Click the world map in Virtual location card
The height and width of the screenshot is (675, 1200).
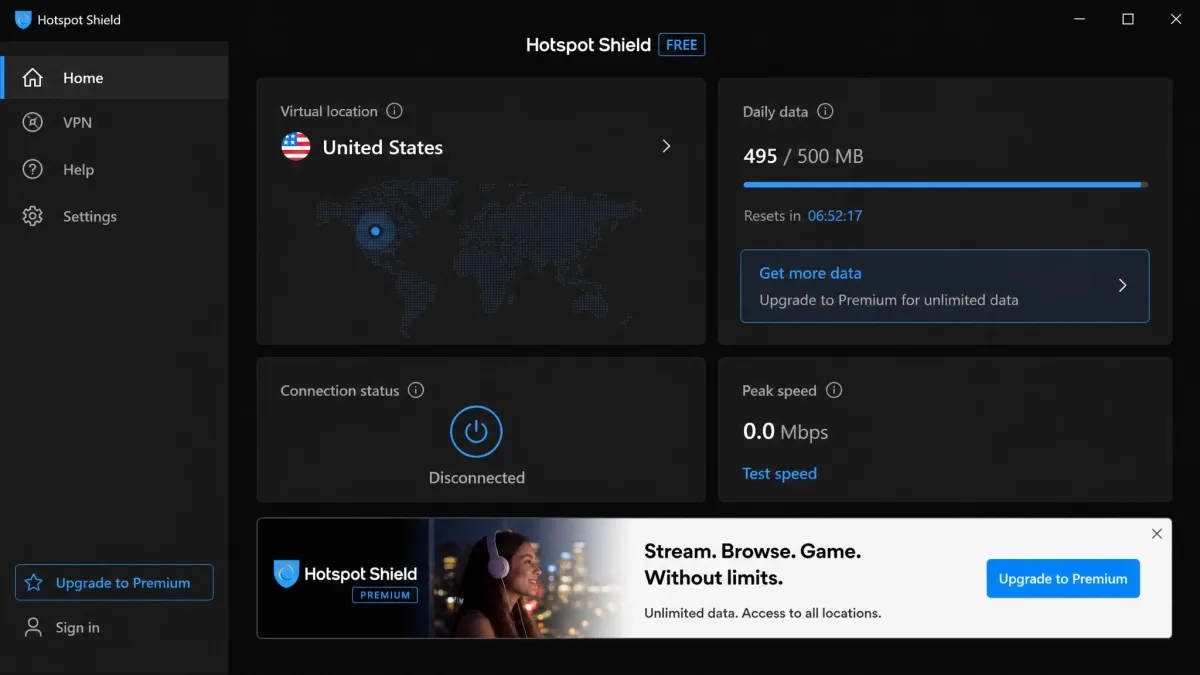click(480, 255)
